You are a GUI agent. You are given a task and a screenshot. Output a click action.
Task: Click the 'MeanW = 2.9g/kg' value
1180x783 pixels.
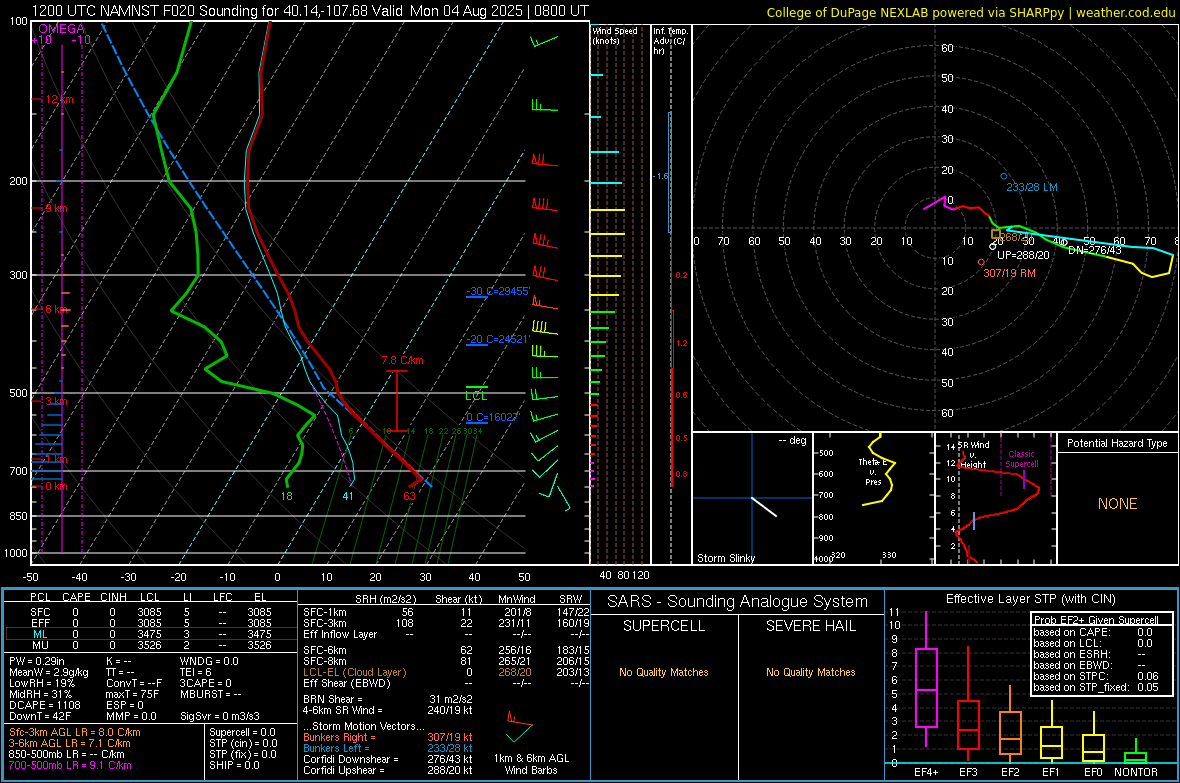(48, 672)
